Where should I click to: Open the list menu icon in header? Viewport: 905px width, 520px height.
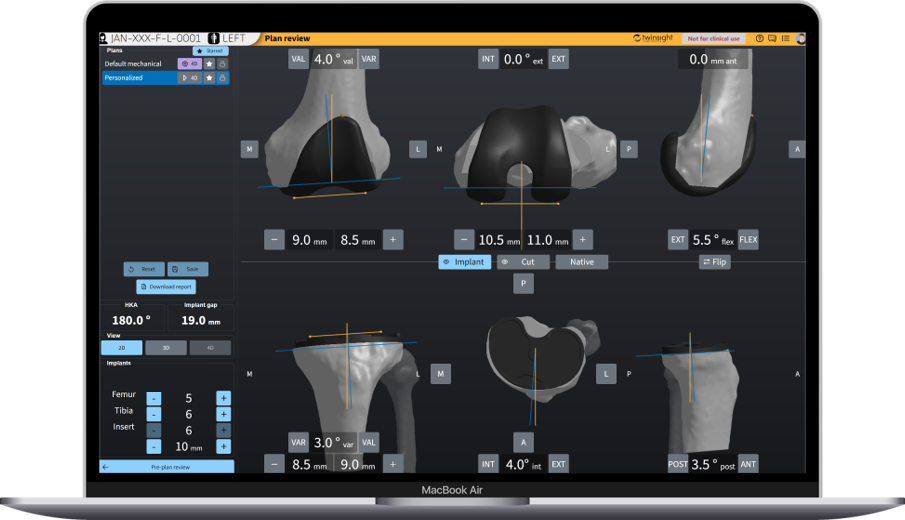click(786, 39)
